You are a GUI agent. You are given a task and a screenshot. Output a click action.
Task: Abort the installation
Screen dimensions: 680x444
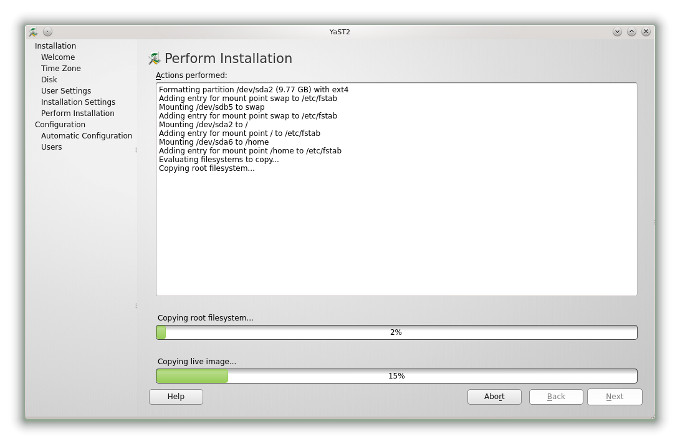coord(494,397)
